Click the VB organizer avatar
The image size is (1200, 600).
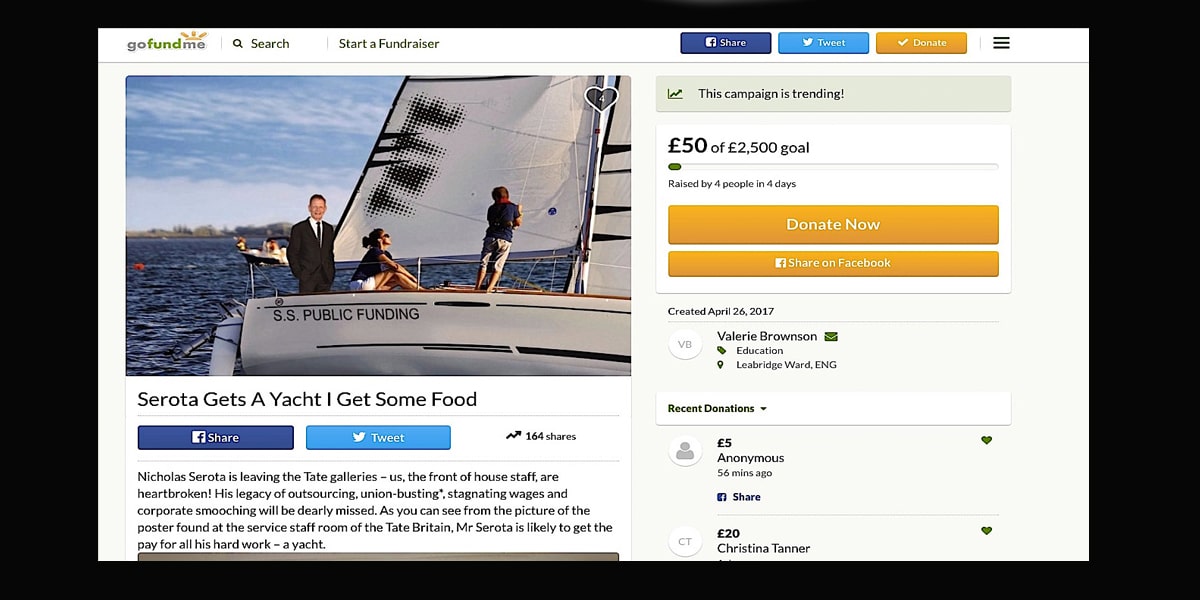point(685,344)
